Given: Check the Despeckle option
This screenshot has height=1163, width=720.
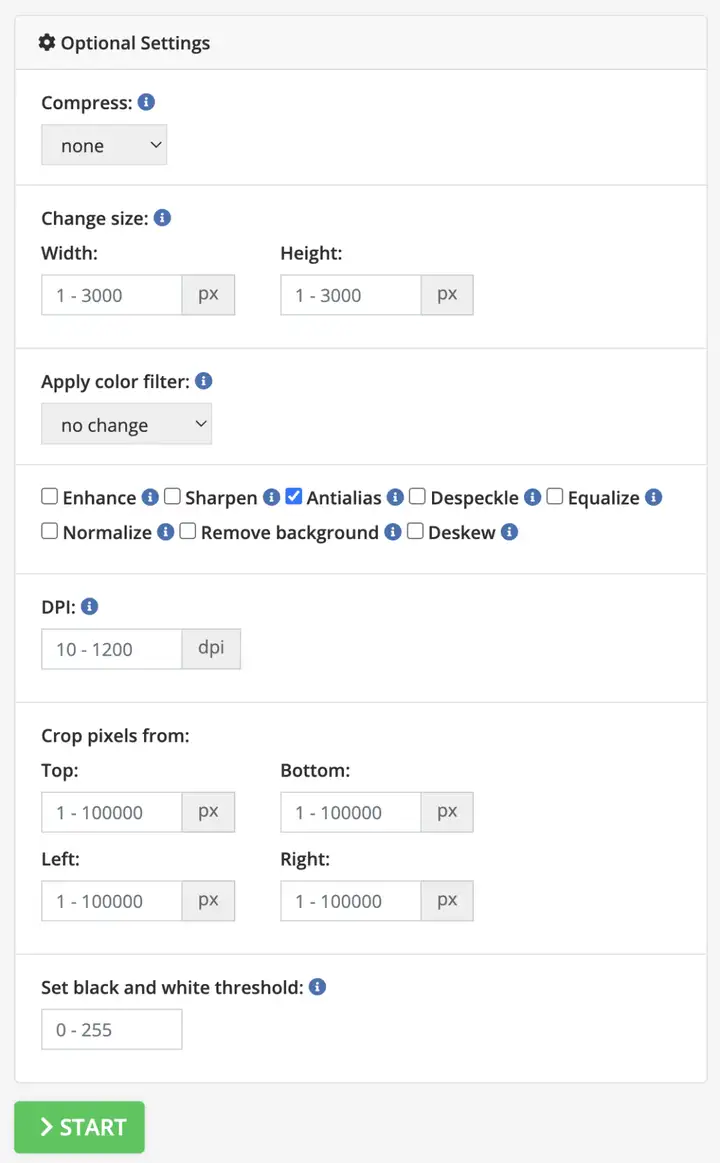Looking at the screenshot, I should pyautogui.click(x=417, y=496).
